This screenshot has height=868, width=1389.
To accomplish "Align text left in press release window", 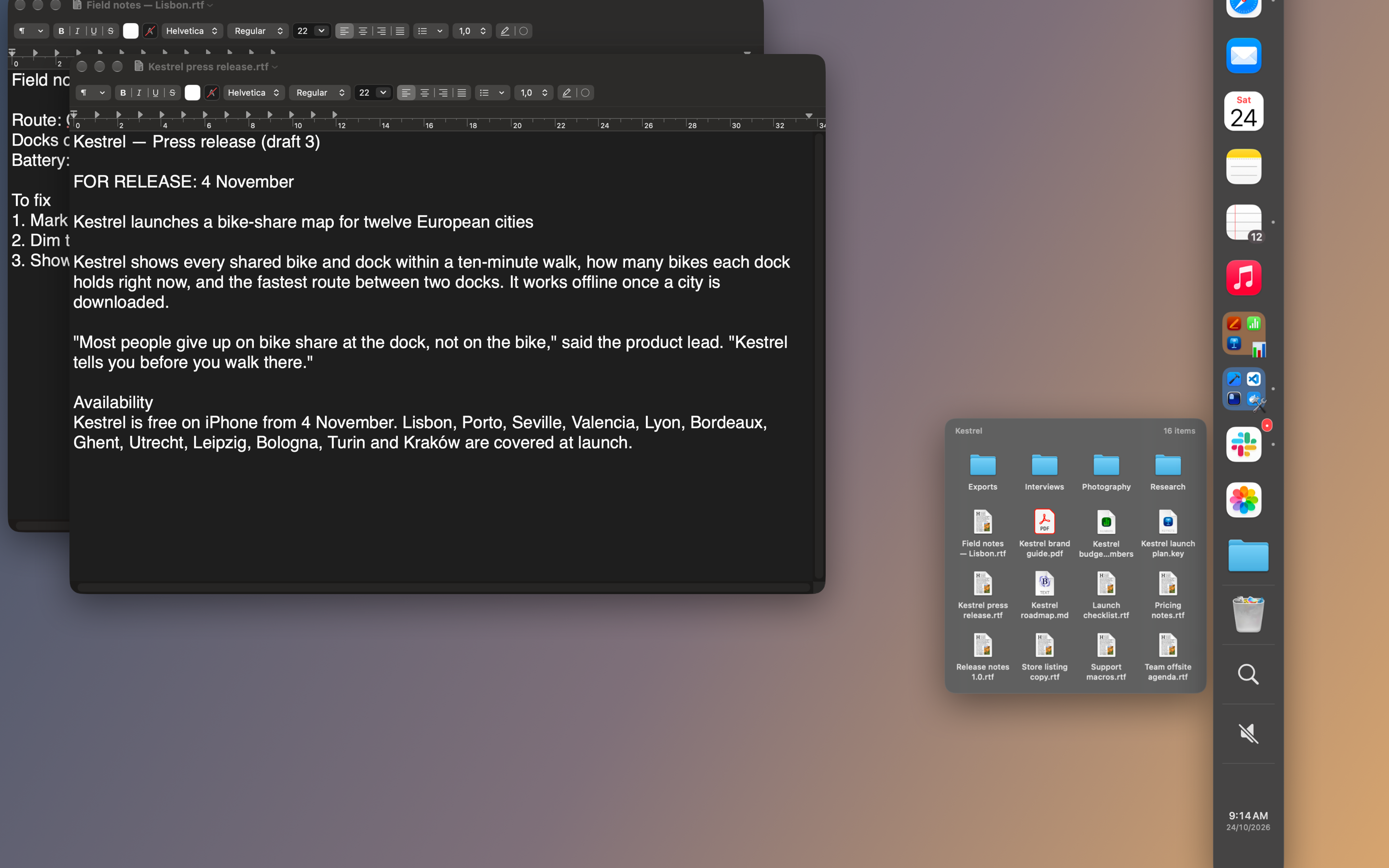I will pyautogui.click(x=407, y=93).
